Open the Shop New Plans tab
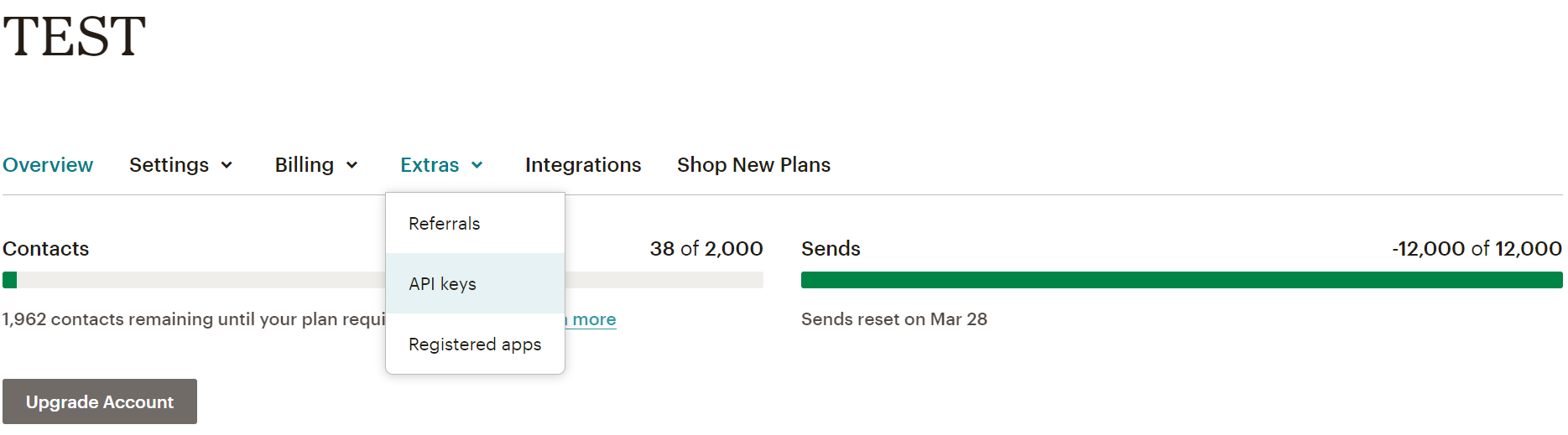The height and width of the screenshot is (435, 1568). click(x=753, y=165)
